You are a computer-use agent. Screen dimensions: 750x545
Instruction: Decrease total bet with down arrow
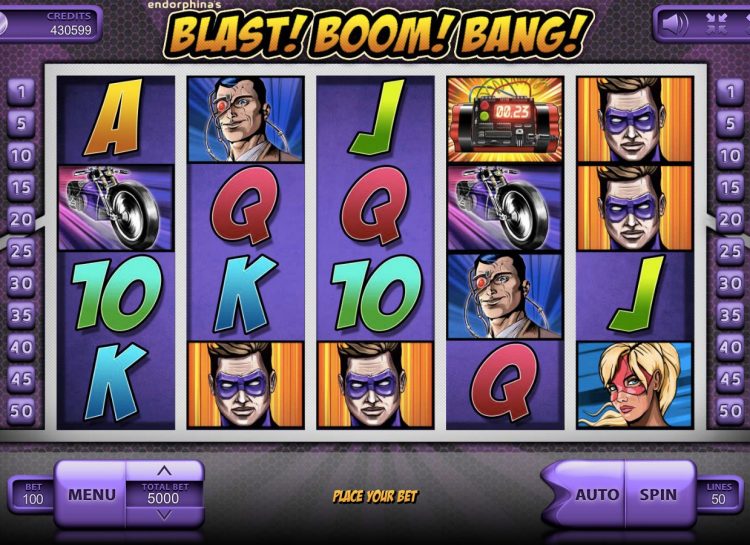tap(164, 515)
